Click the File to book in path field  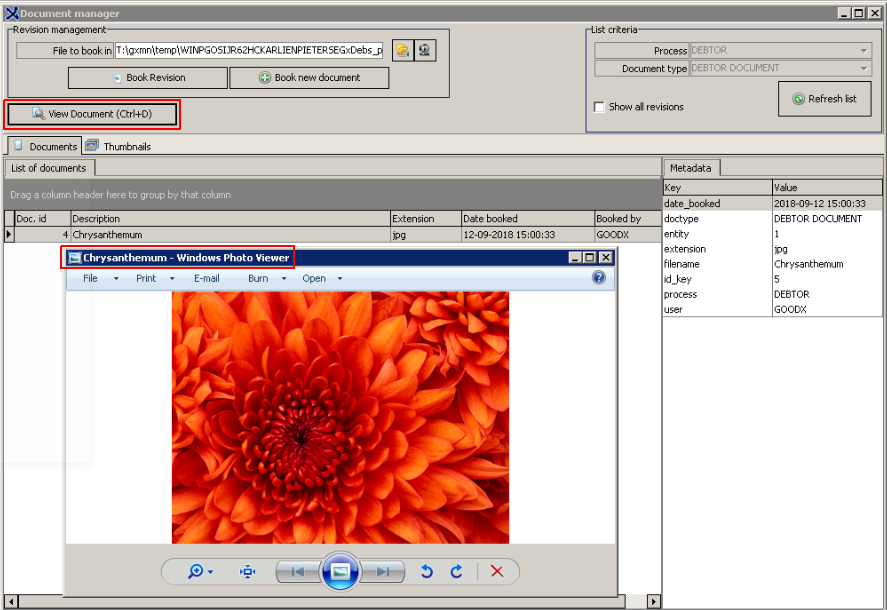[249, 50]
